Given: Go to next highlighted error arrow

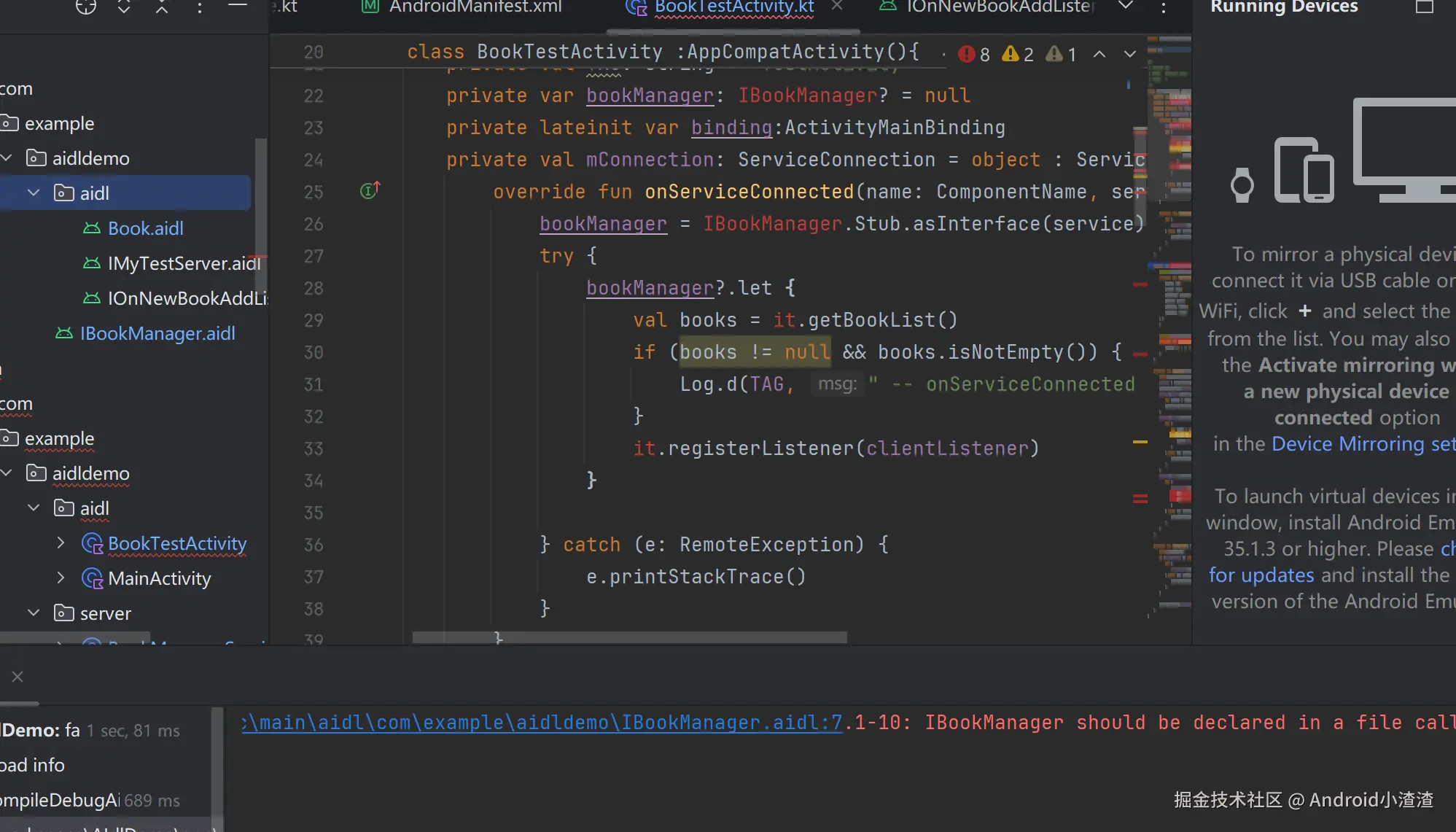Looking at the screenshot, I should [1130, 54].
